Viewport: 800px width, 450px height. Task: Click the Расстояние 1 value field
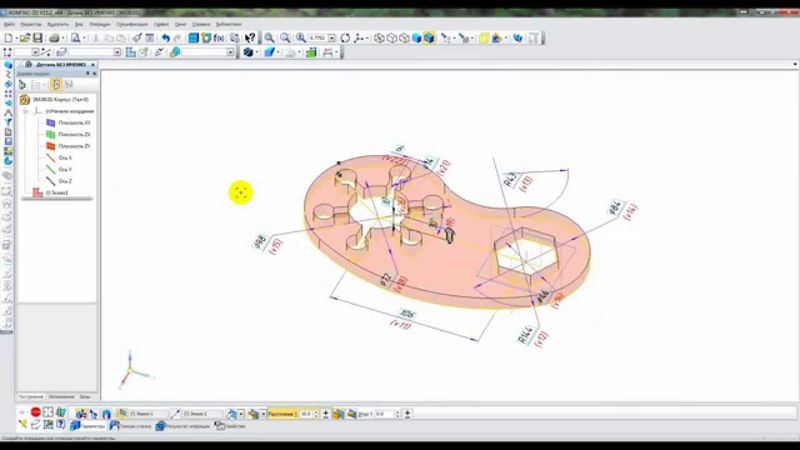point(306,414)
